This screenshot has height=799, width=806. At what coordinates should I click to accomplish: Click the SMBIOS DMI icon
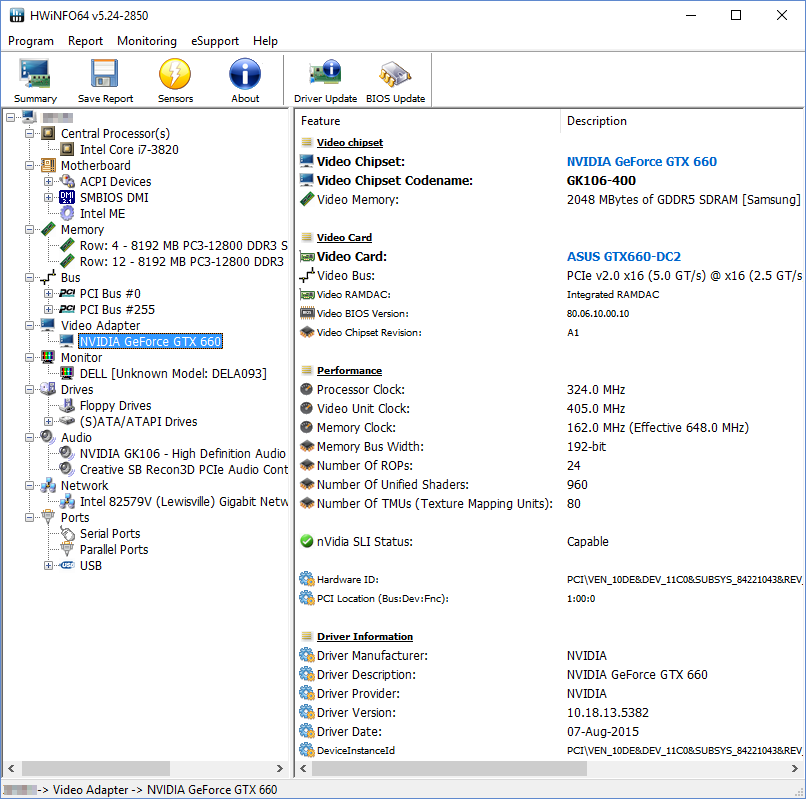pyautogui.click(x=67, y=197)
